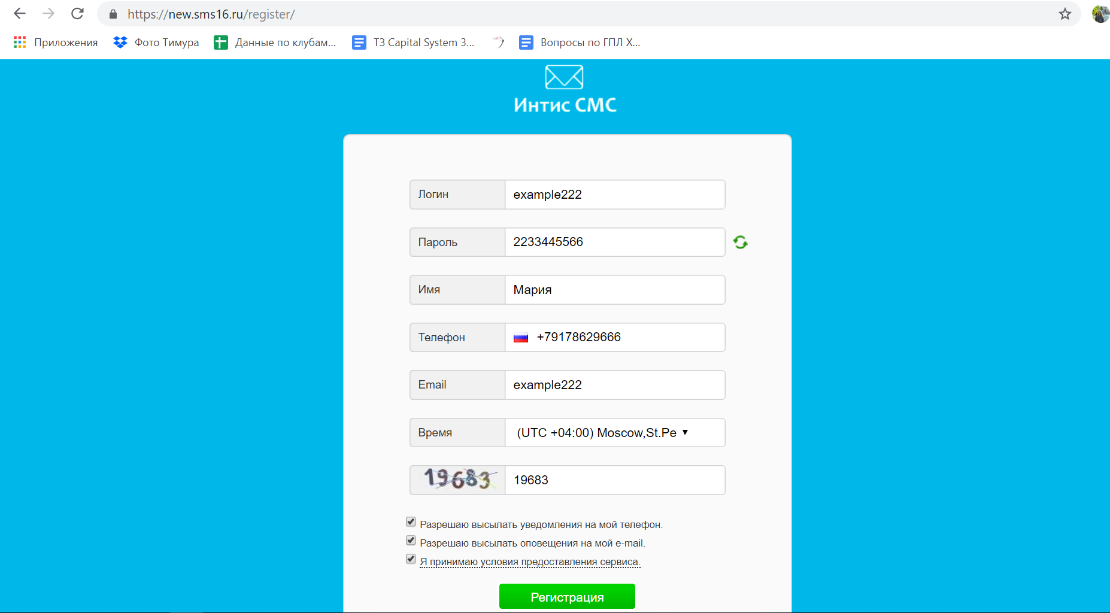Image resolution: width=1110 pixels, height=613 pixels.
Task: Click the browser address bar URL
Action: point(211,14)
